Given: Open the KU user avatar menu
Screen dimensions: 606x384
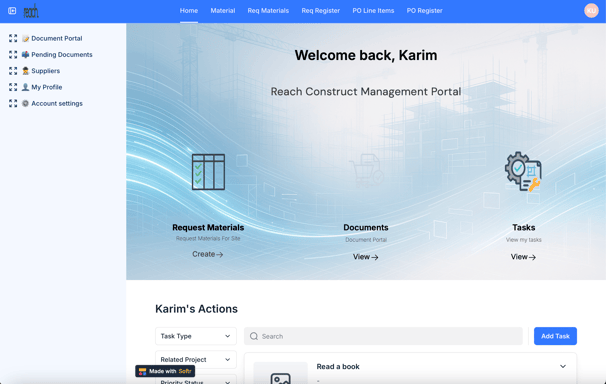Looking at the screenshot, I should click(591, 11).
